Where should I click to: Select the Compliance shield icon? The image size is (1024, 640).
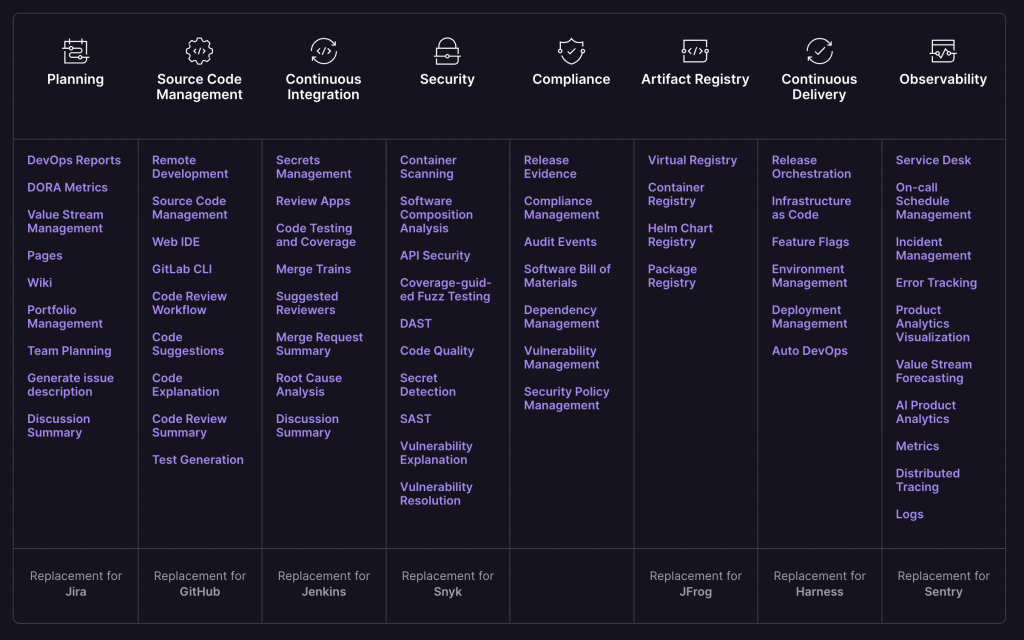[571, 51]
